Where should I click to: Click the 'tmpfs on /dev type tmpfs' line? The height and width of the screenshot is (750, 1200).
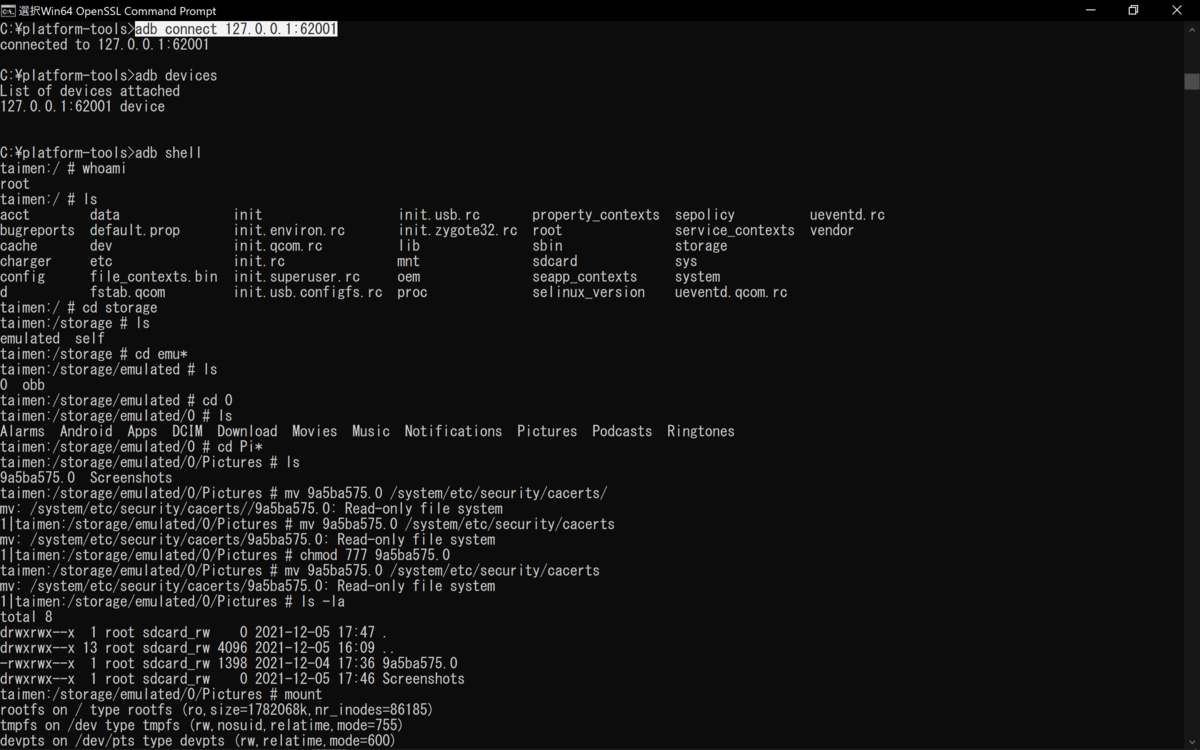(201, 725)
